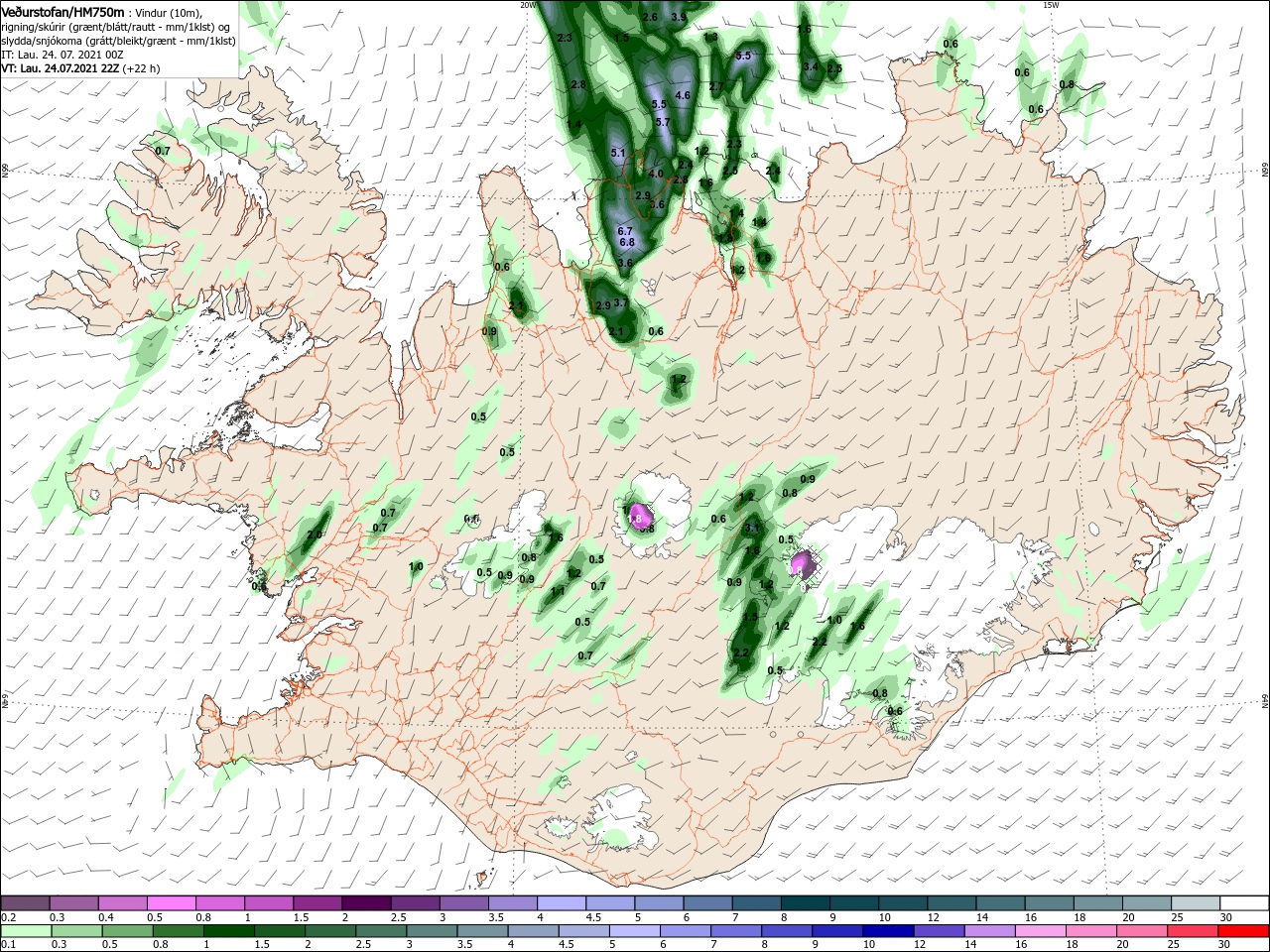This screenshot has width=1270, height=952.
Task: Select the lavender snow swatch labeled 4
Action: (561, 902)
